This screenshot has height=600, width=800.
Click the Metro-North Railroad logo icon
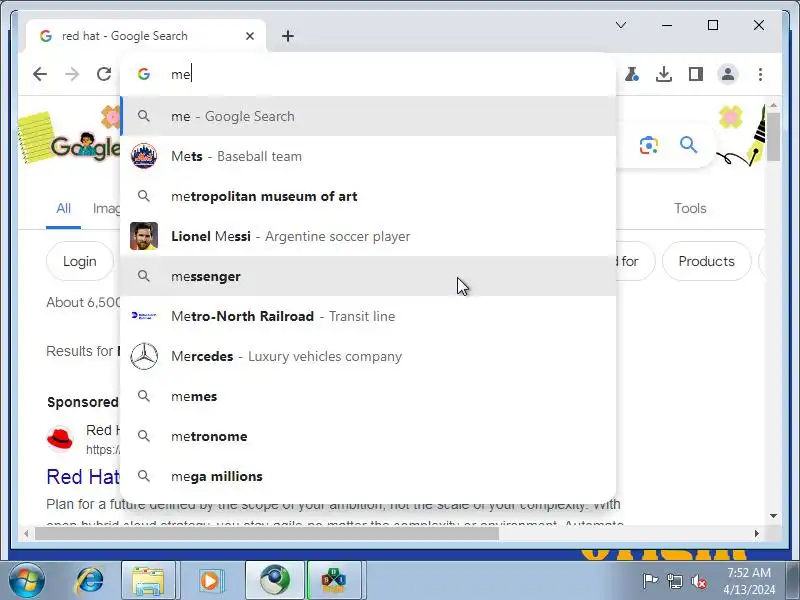click(x=144, y=316)
